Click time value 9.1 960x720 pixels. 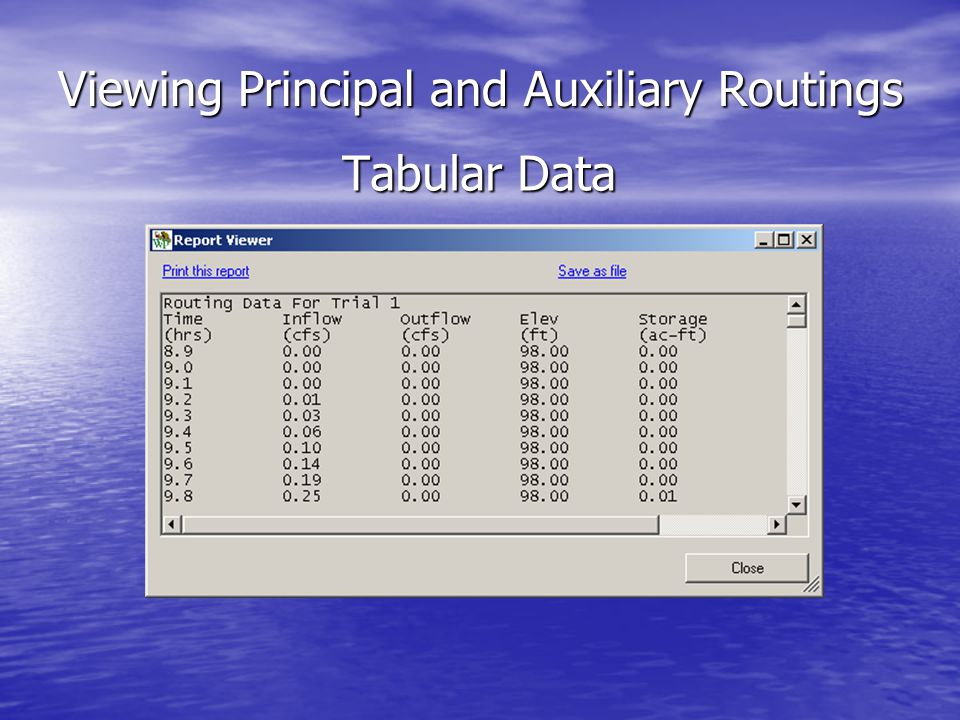(x=178, y=383)
